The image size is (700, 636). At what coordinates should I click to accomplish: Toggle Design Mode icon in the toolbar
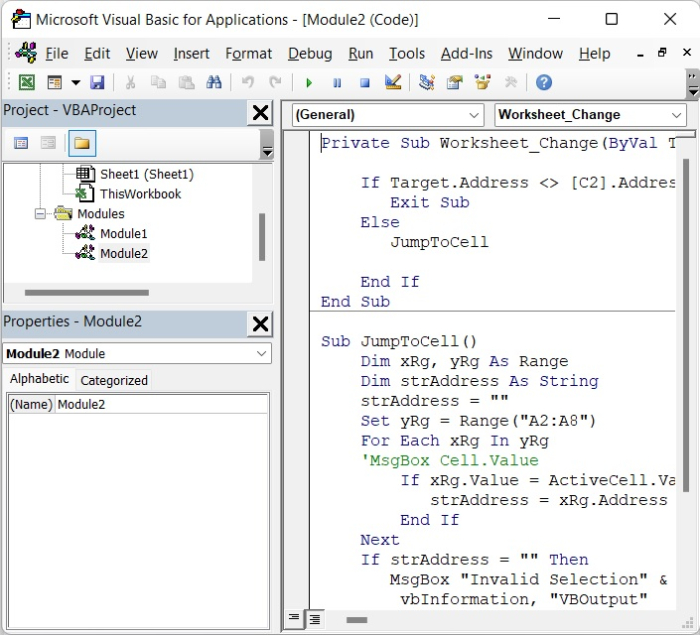click(393, 82)
